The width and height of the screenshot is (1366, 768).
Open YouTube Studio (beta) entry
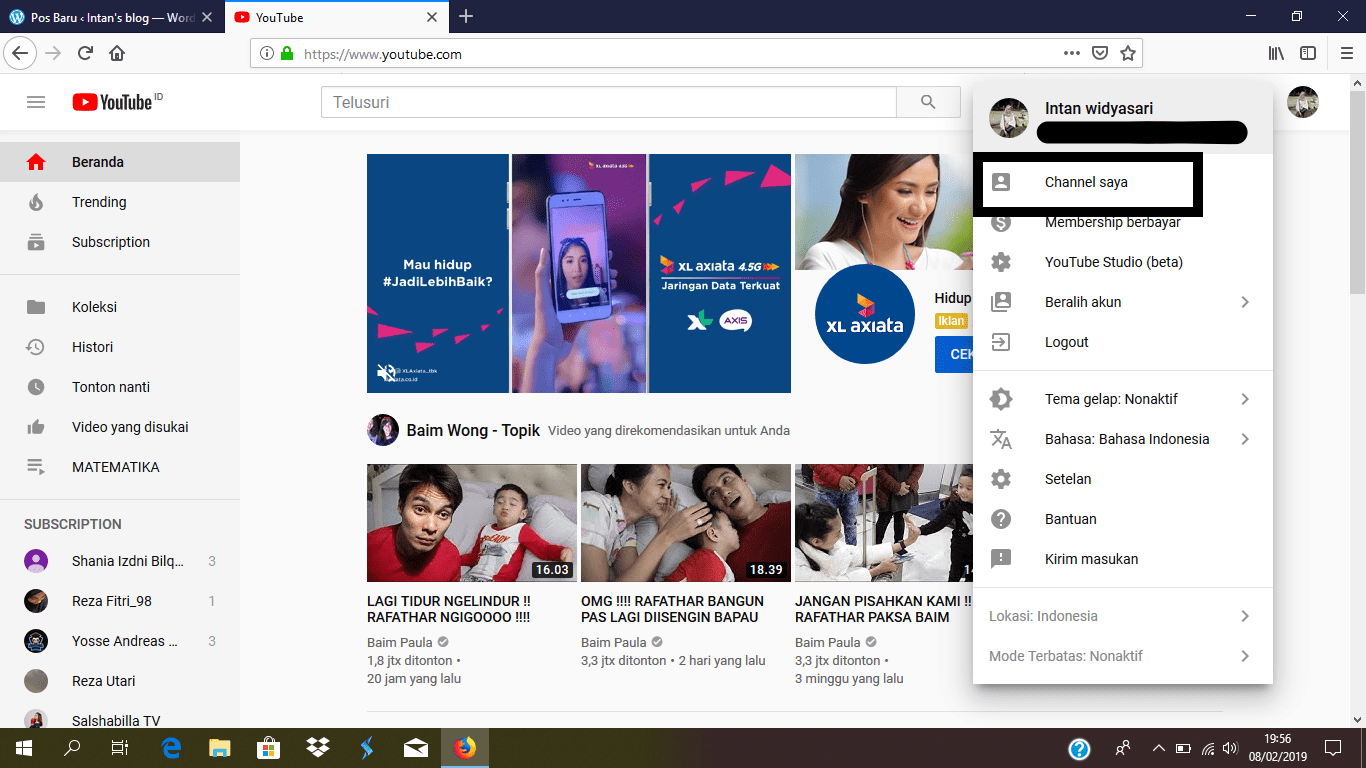(1123, 262)
